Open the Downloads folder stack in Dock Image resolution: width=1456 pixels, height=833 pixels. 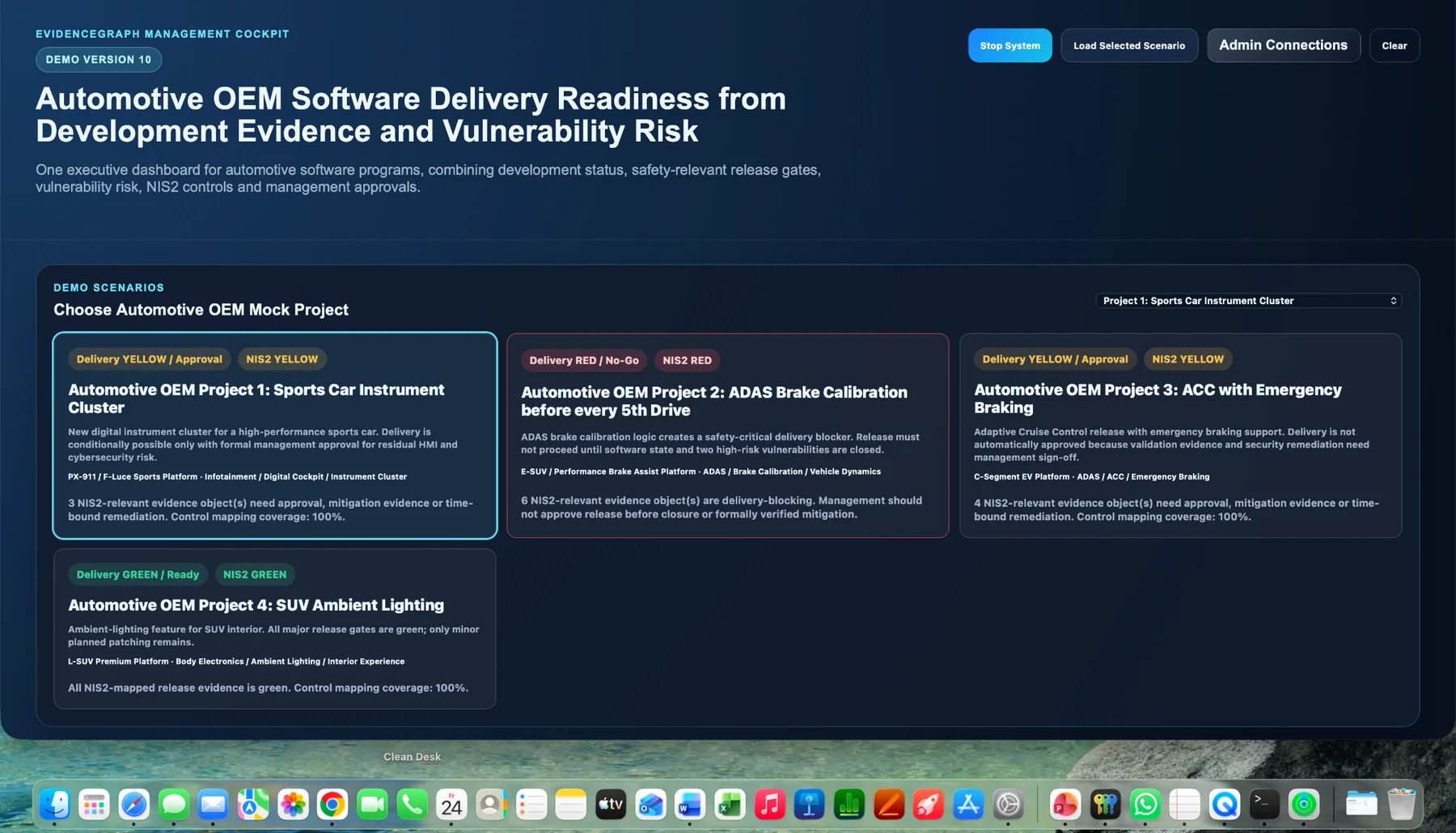click(1361, 805)
